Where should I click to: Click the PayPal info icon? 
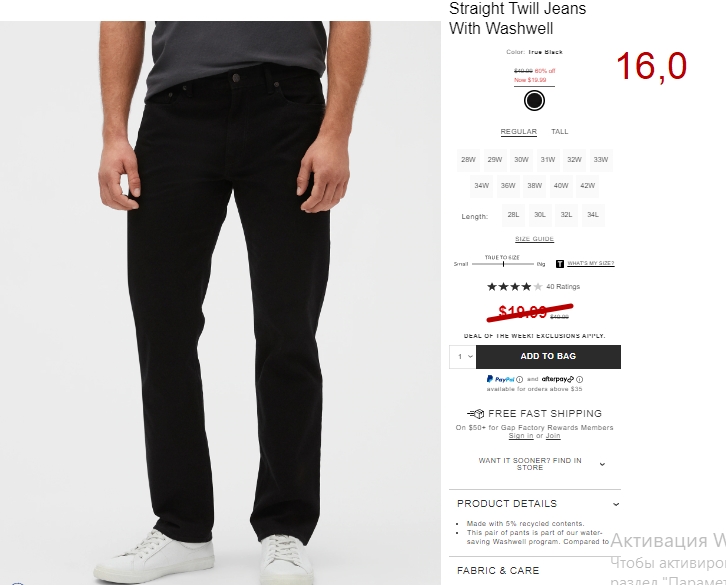pos(519,379)
